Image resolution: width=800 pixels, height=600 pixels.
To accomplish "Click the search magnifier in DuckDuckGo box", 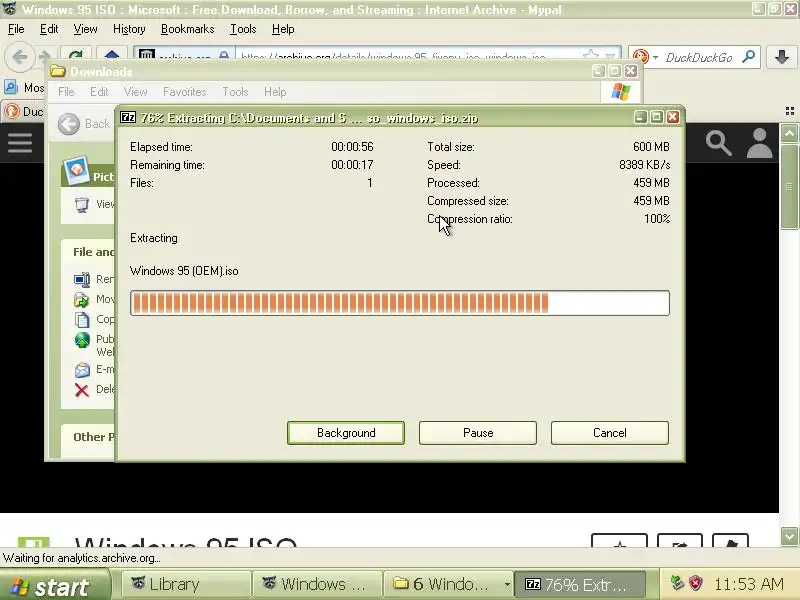I will 749,57.
